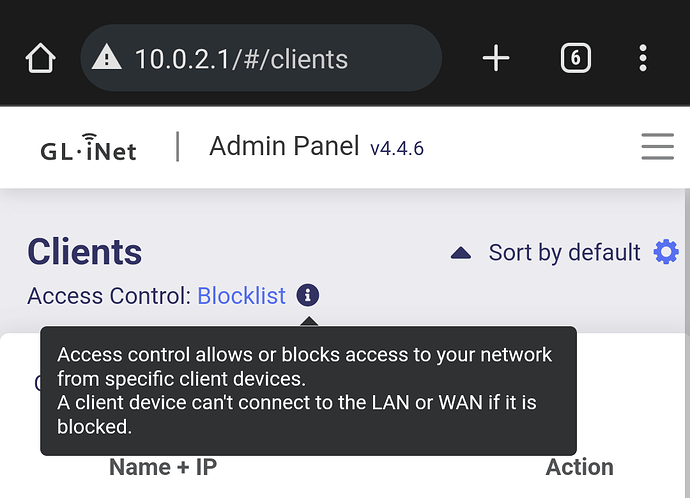
Task: Click the access control tooltip text box
Action: tap(308, 391)
